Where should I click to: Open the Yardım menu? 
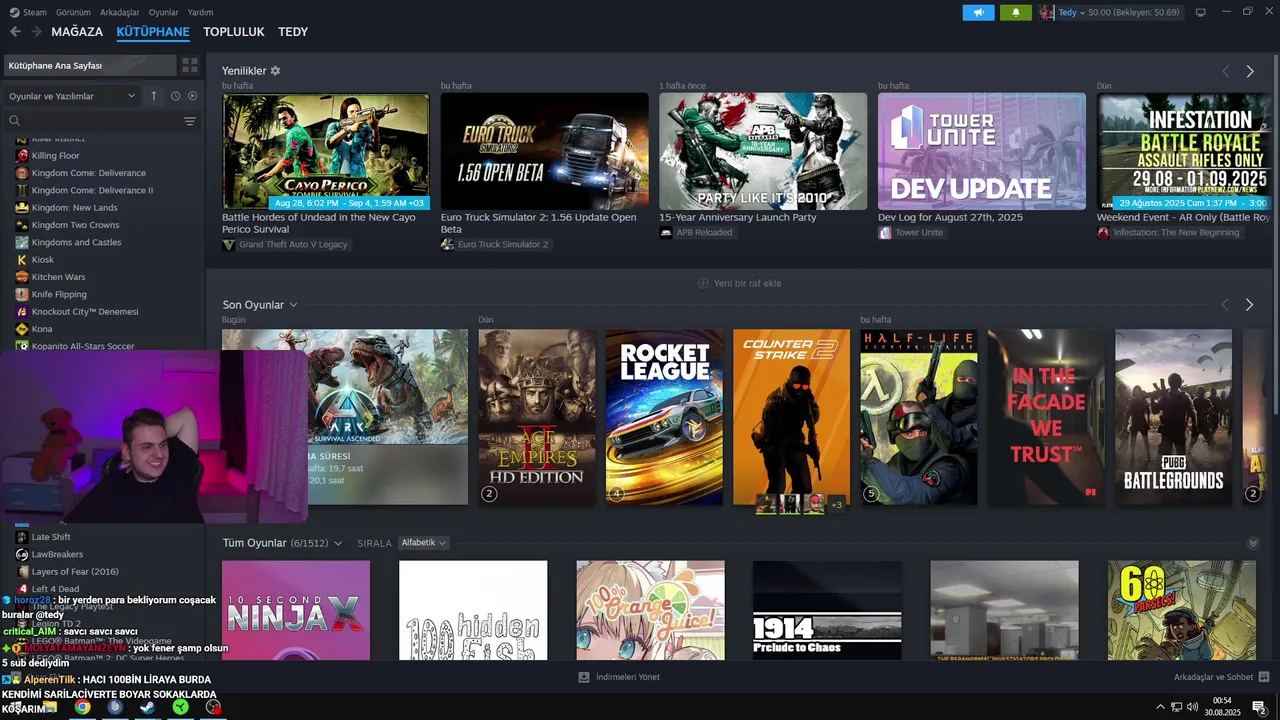tap(201, 12)
